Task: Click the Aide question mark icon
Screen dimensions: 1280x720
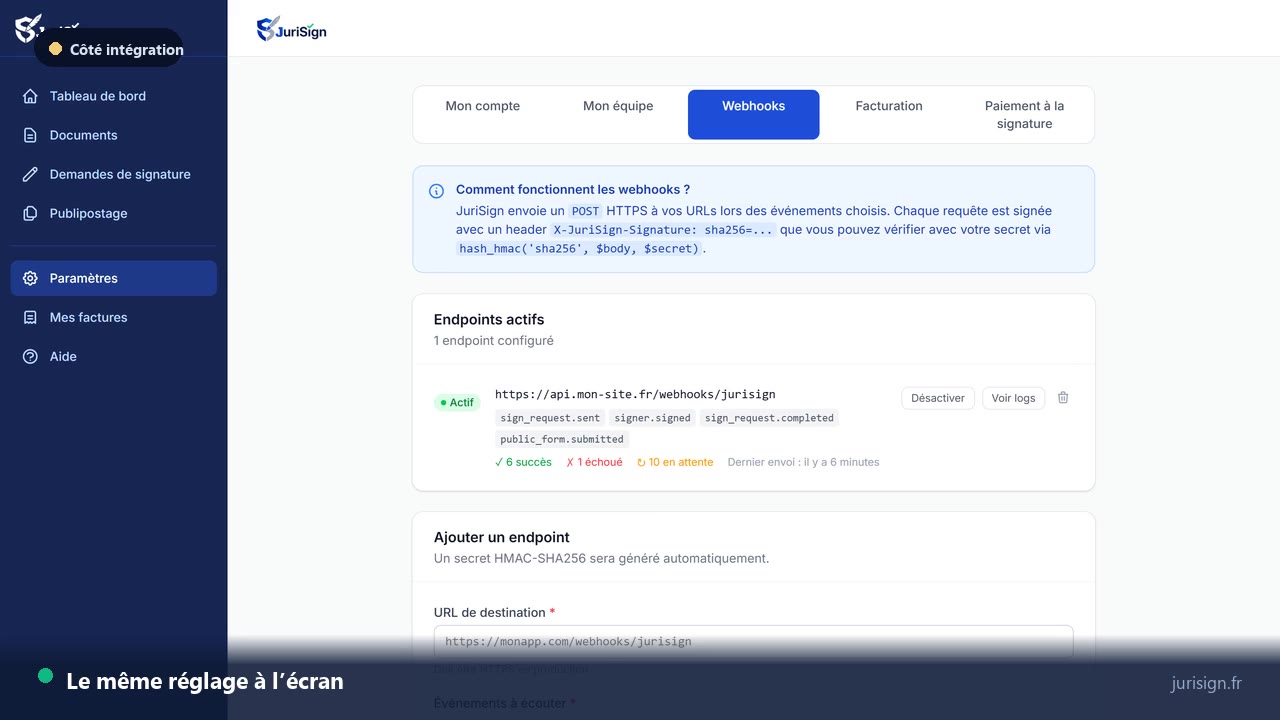Action: (30, 356)
